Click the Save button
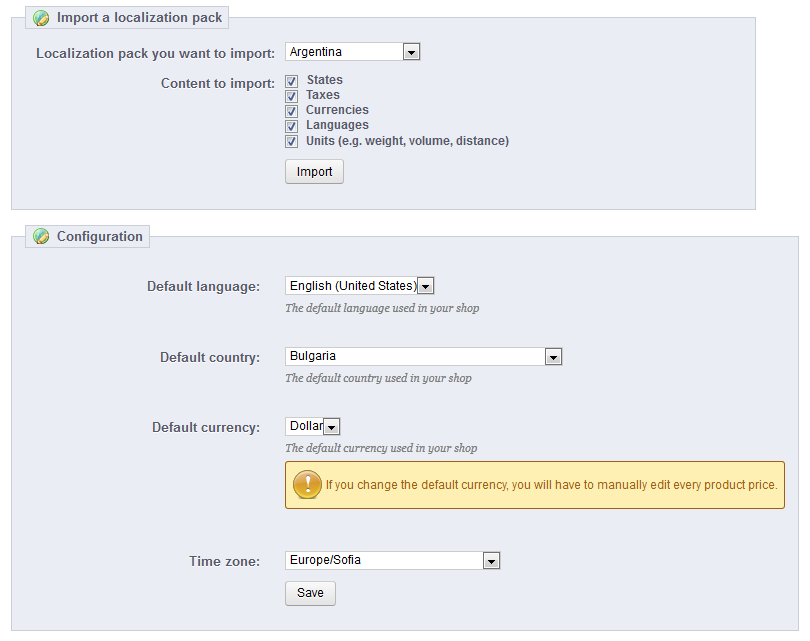The image size is (810, 641). coord(310,593)
